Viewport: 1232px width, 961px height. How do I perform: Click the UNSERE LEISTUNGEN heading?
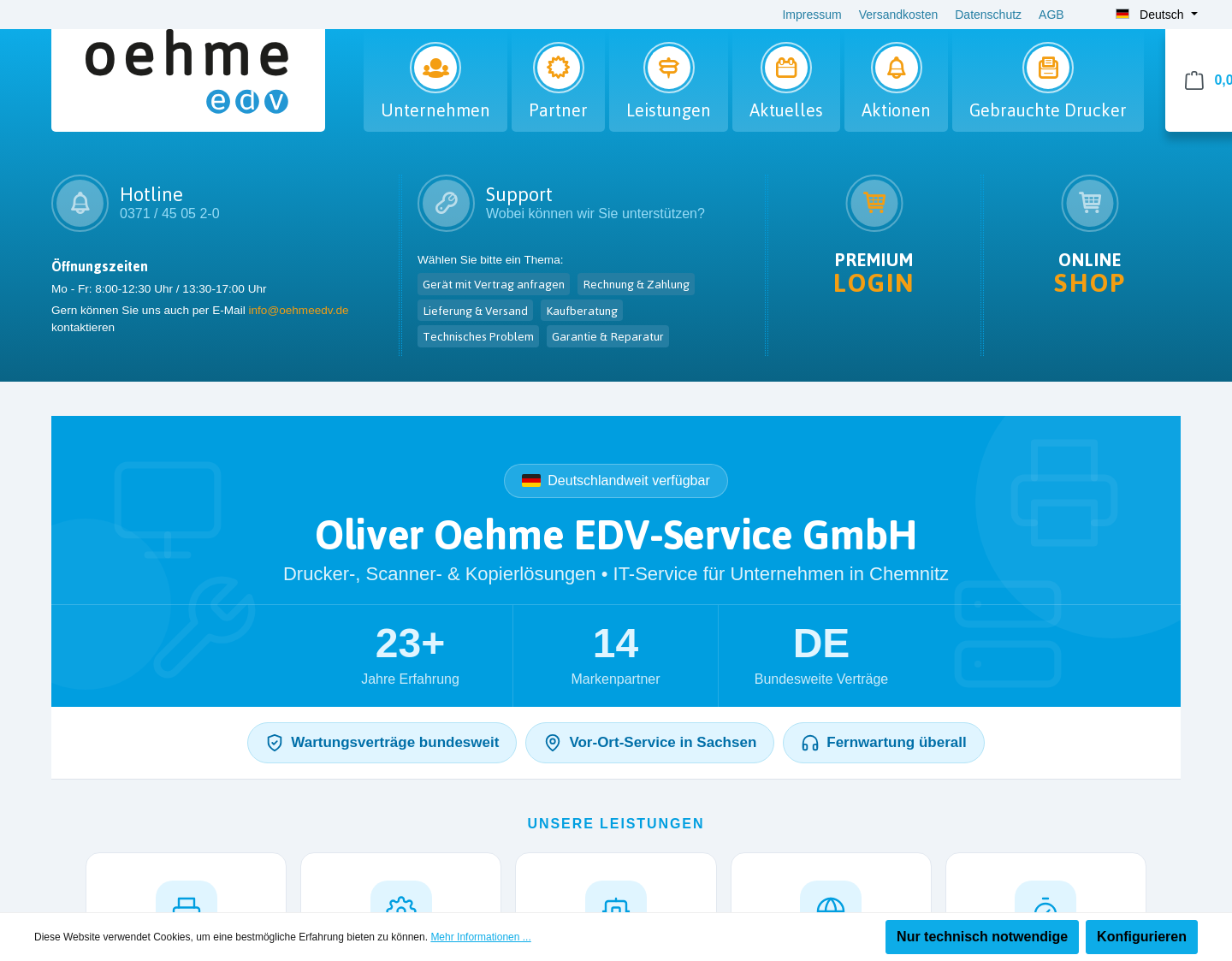pos(616,824)
